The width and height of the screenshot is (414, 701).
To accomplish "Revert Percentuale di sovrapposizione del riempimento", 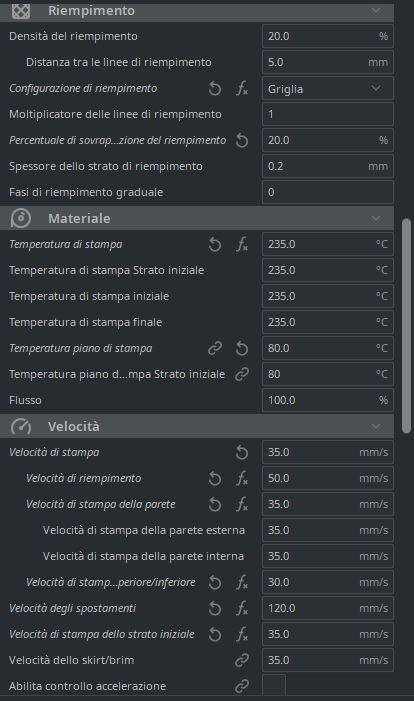I will [x=242, y=140].
